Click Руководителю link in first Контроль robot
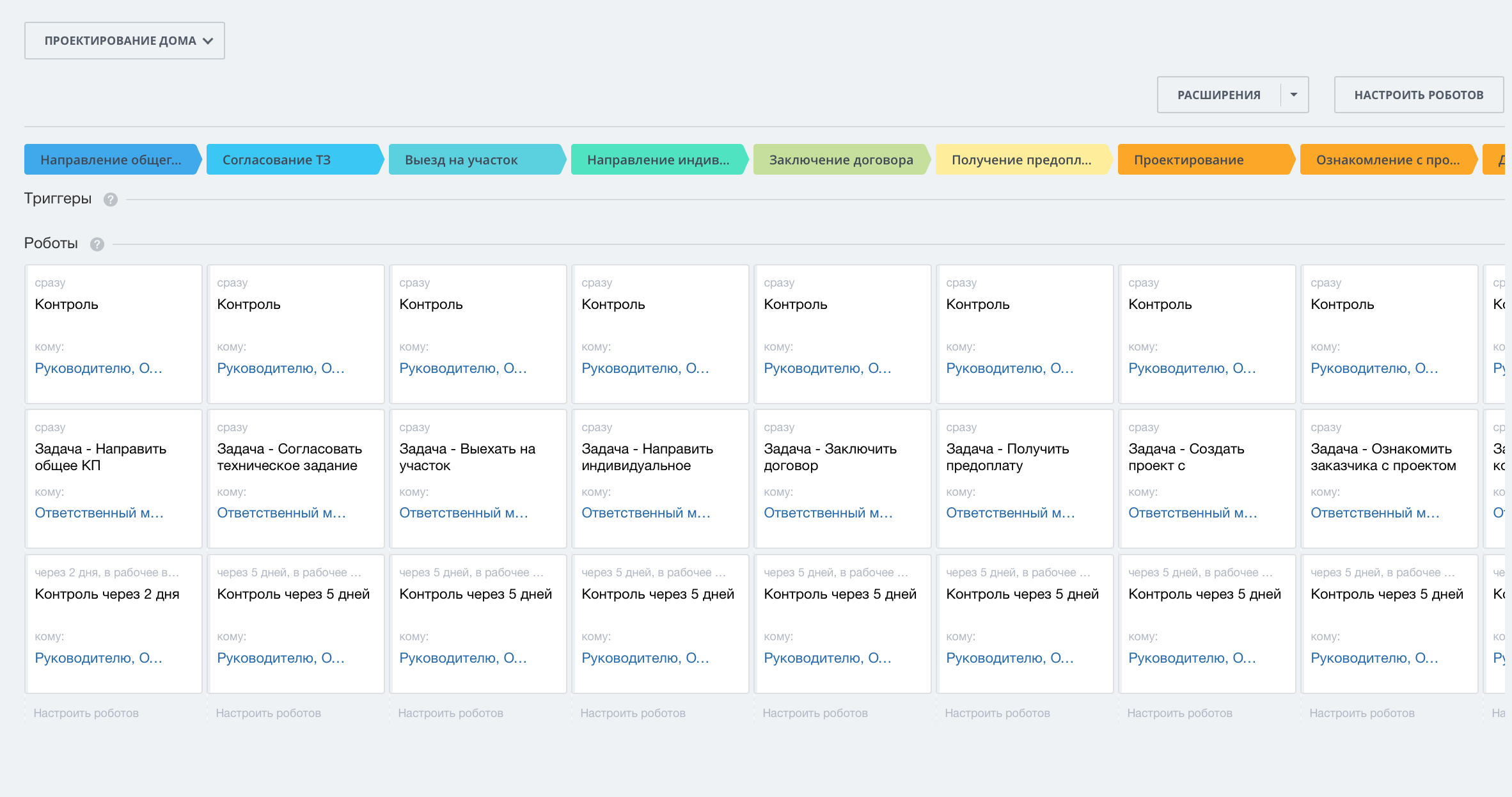Screen dimensions: 1512x797 (x=98, y=368)
